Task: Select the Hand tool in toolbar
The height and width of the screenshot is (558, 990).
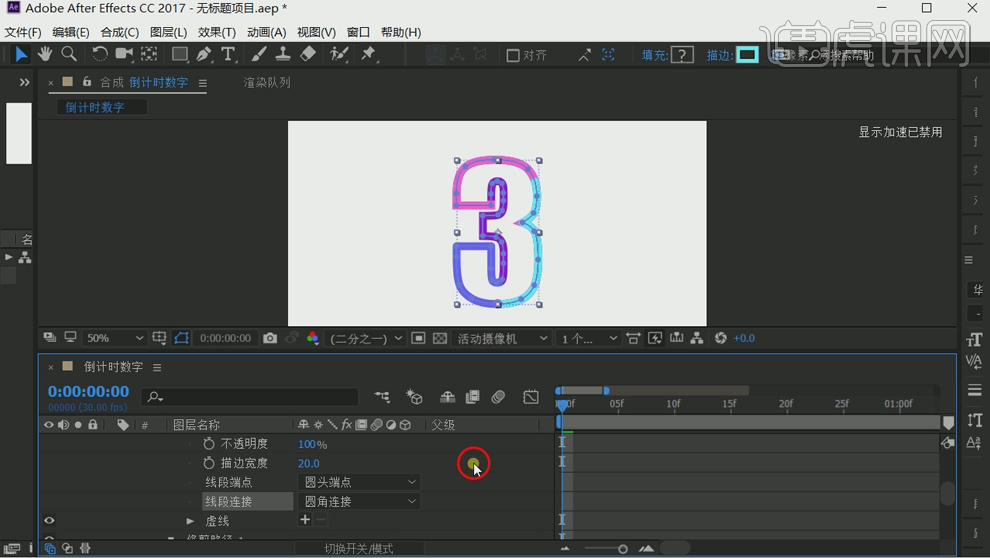Action: [45, 54]
